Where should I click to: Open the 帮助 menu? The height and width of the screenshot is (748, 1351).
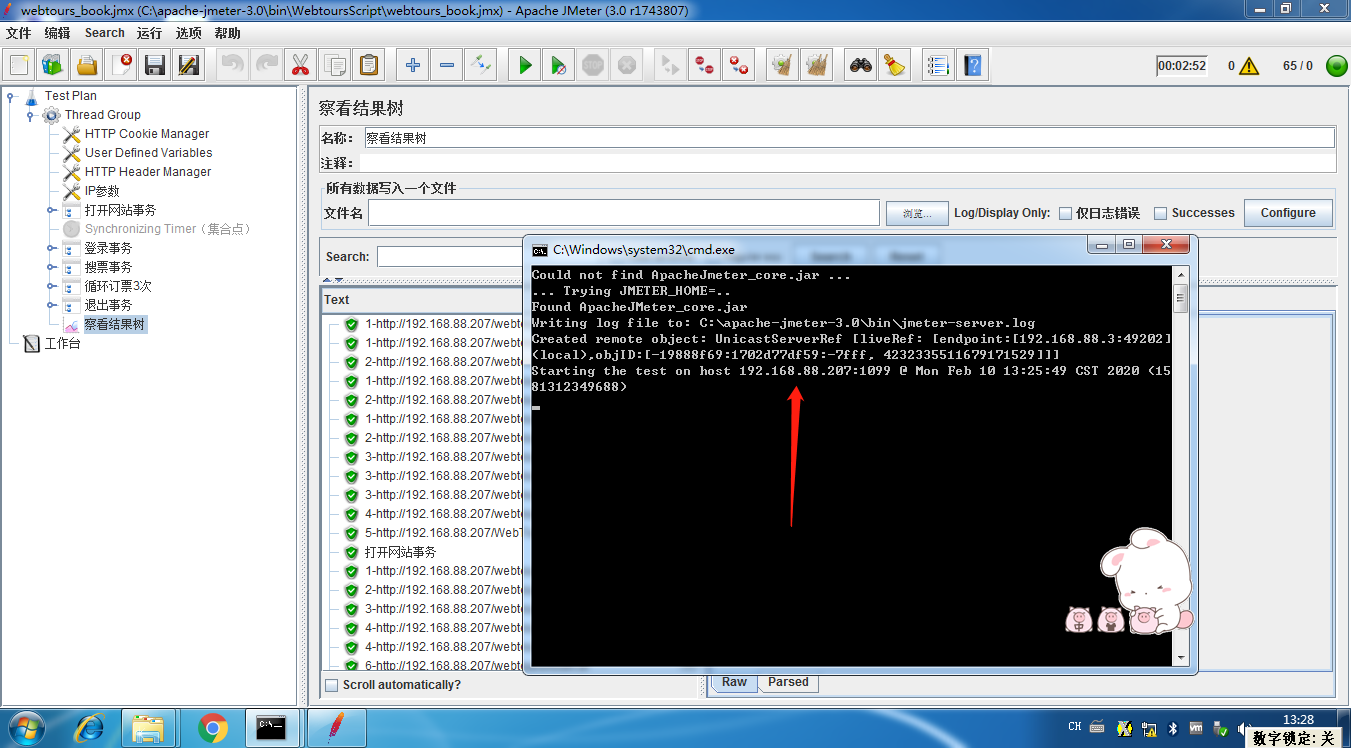tap(227, 33)
